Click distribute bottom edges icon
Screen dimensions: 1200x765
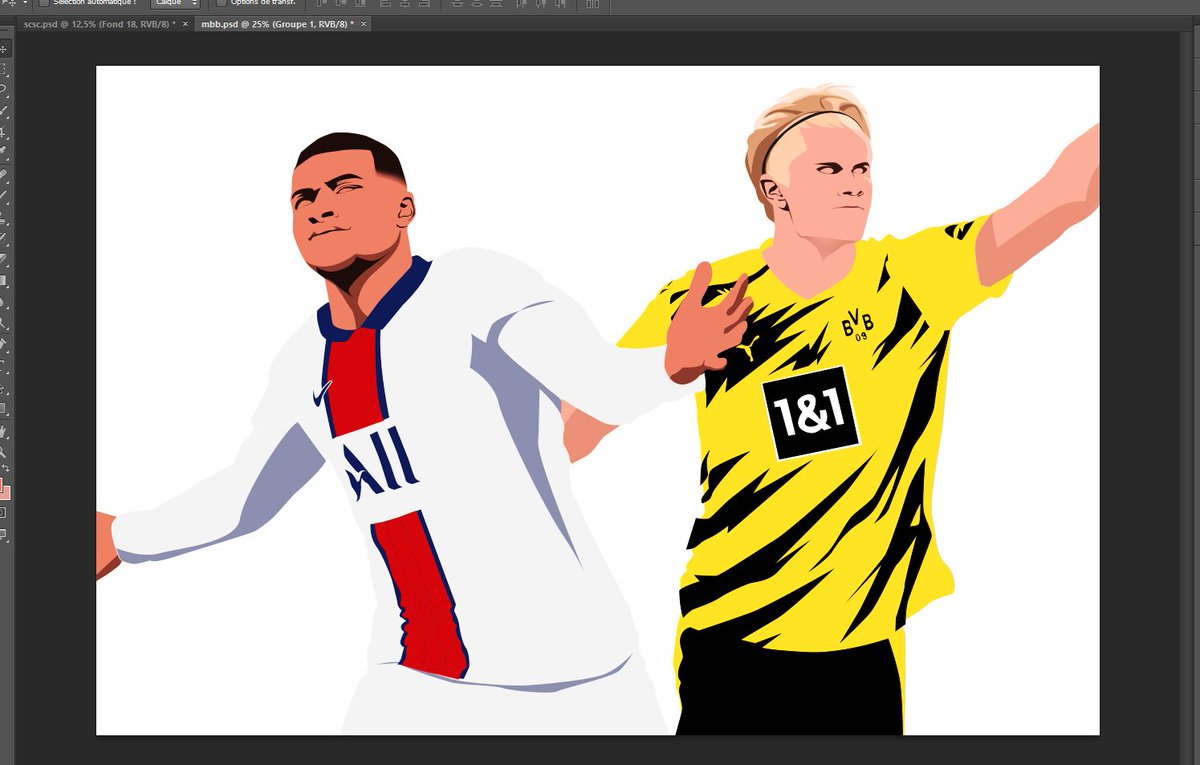(496, 3)
